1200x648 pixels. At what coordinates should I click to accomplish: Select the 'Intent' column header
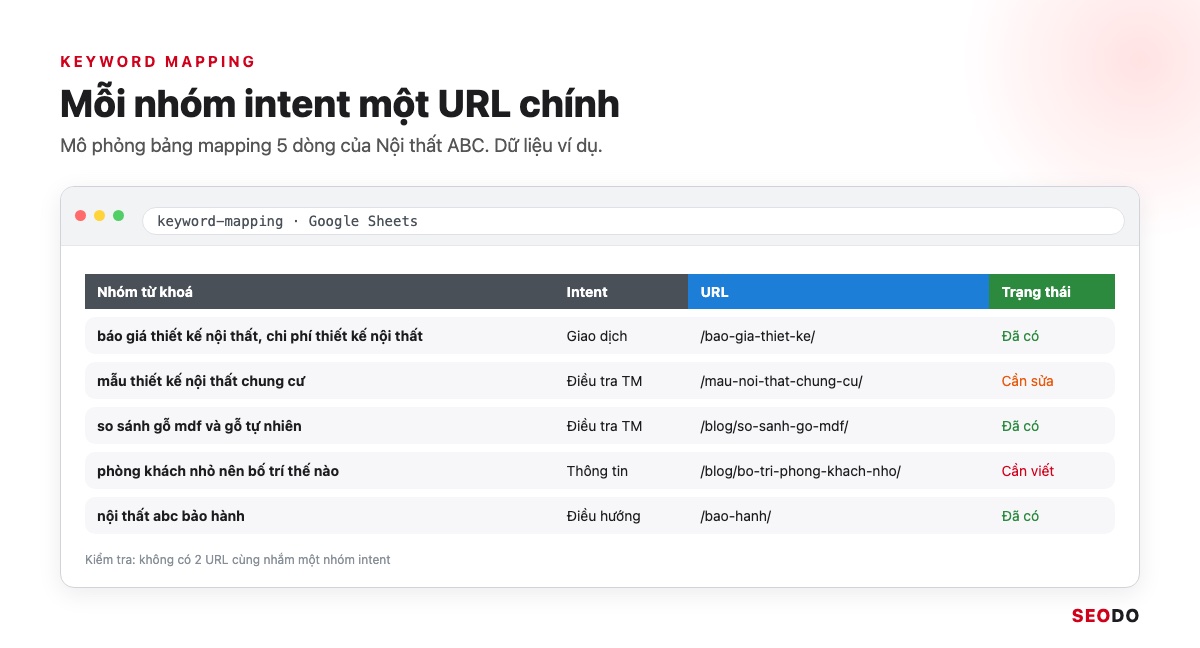click(x=621, y=292)
